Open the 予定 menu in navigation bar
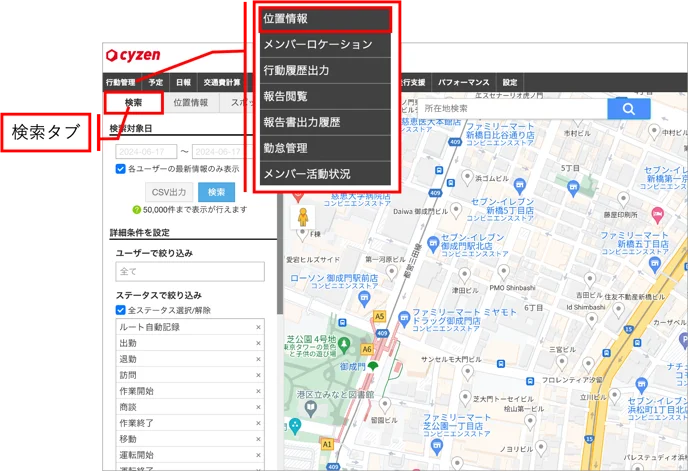Viewport: 688px width, 471px height. coord(155,83)
